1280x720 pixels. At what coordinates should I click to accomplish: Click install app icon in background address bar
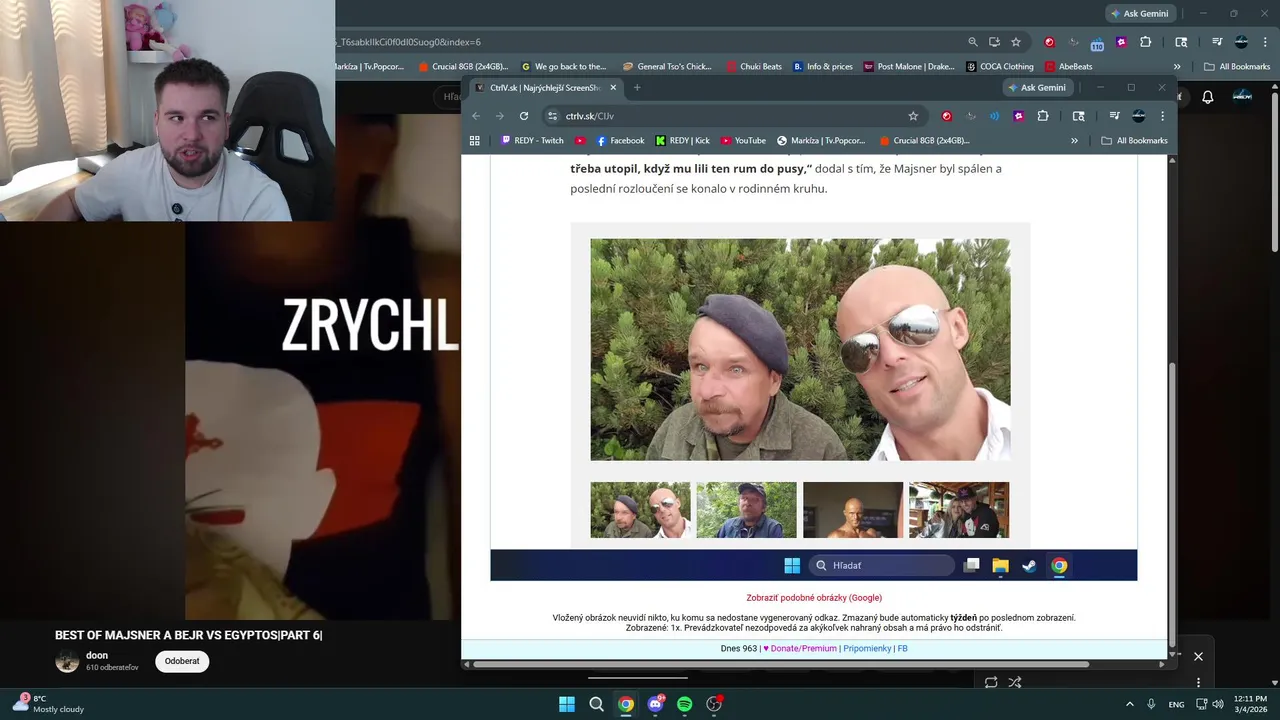pyautogui.click(x=994, y=42)
